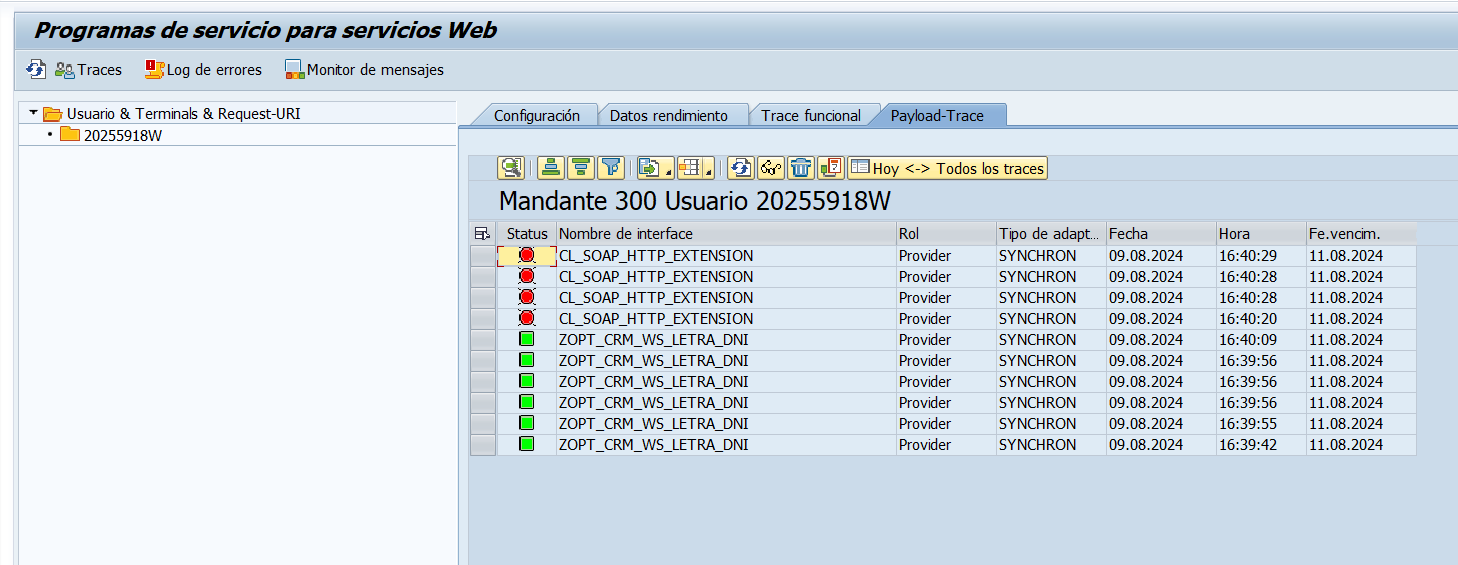Click the Log de errores button
The image size is (1458, 565).
coord(204,70)
